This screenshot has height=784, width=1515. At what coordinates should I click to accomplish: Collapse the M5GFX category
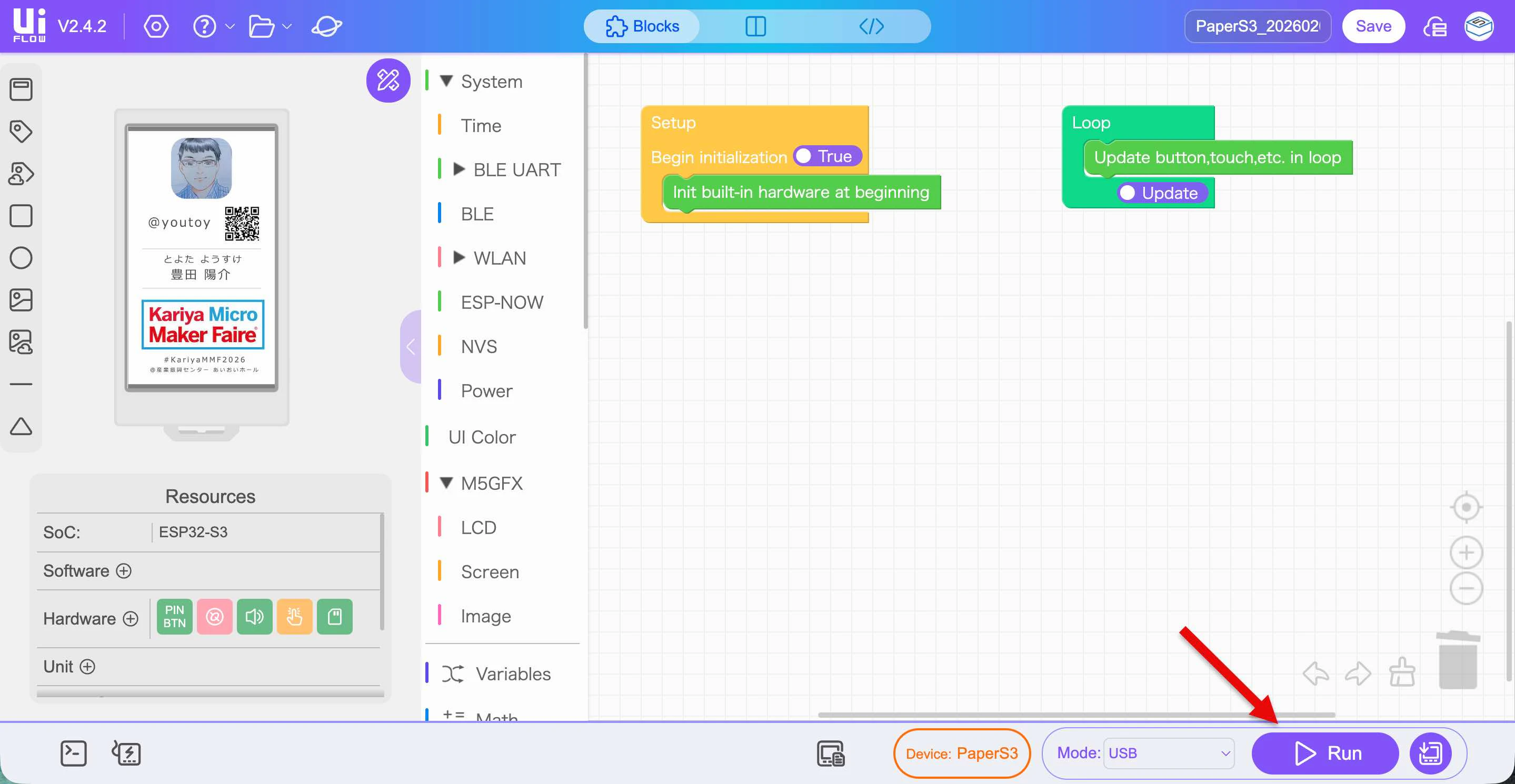click(x=446, y=483)
